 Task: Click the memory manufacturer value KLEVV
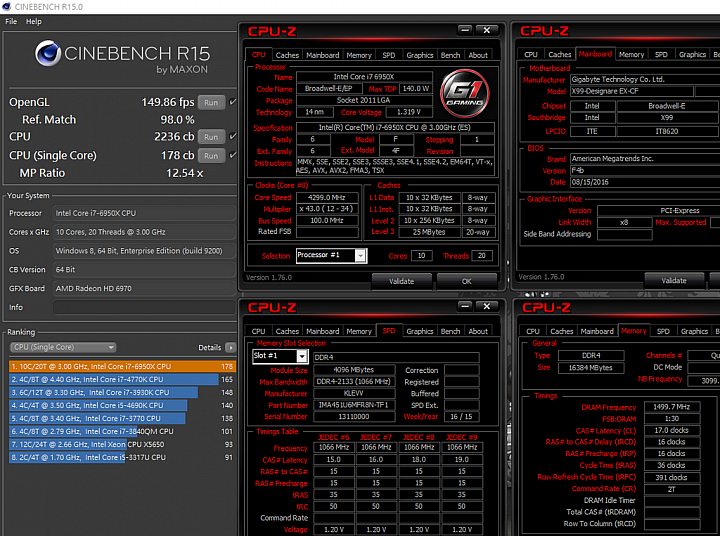(x=354, y=394)
